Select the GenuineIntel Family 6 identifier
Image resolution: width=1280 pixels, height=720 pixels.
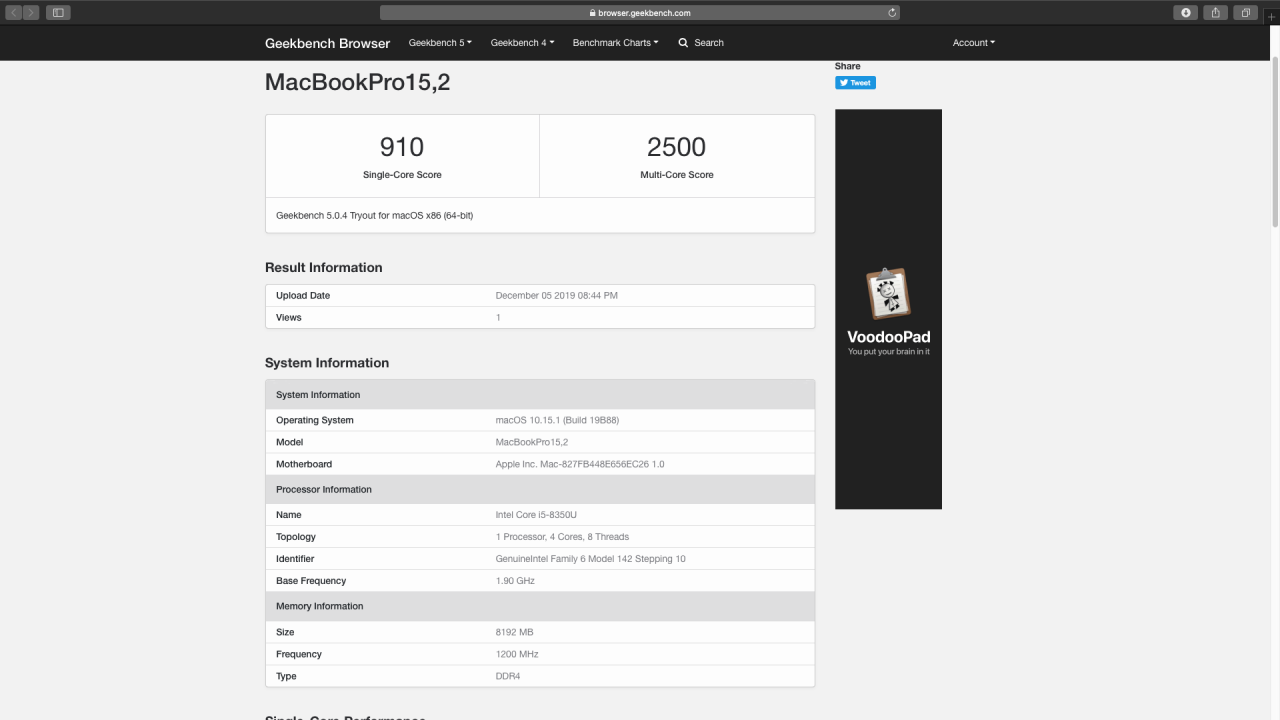pos(590,559)
